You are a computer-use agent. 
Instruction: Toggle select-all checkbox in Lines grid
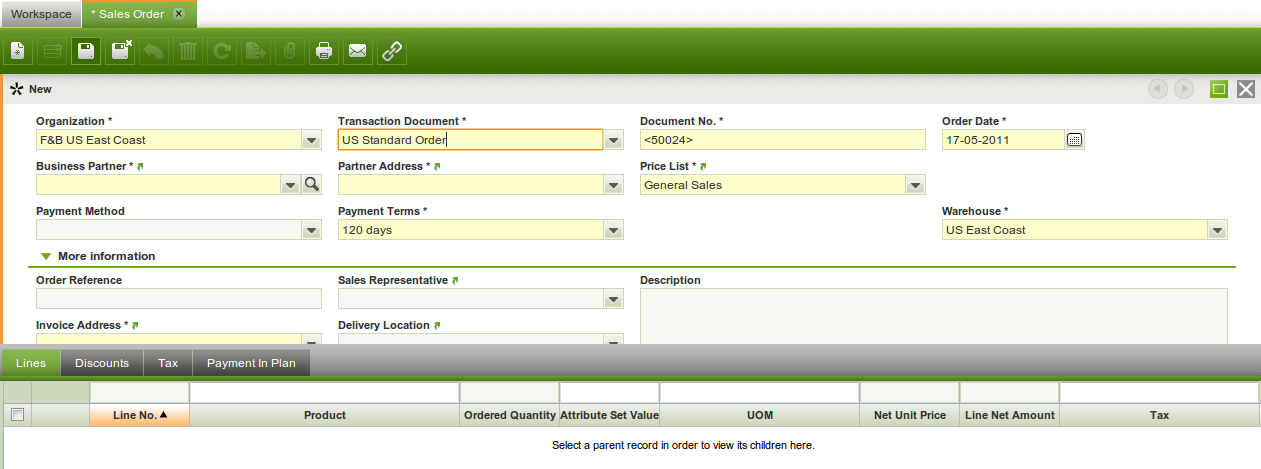pyautogui.click(x=17, y=415)
